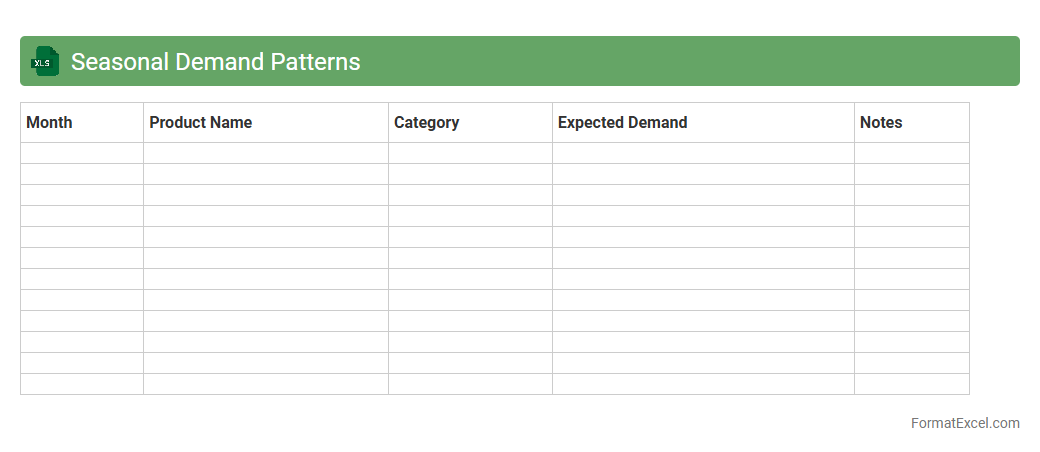Click the Category column header
This screenshot has height=452, width=1040.
click(x=470, y=122)
